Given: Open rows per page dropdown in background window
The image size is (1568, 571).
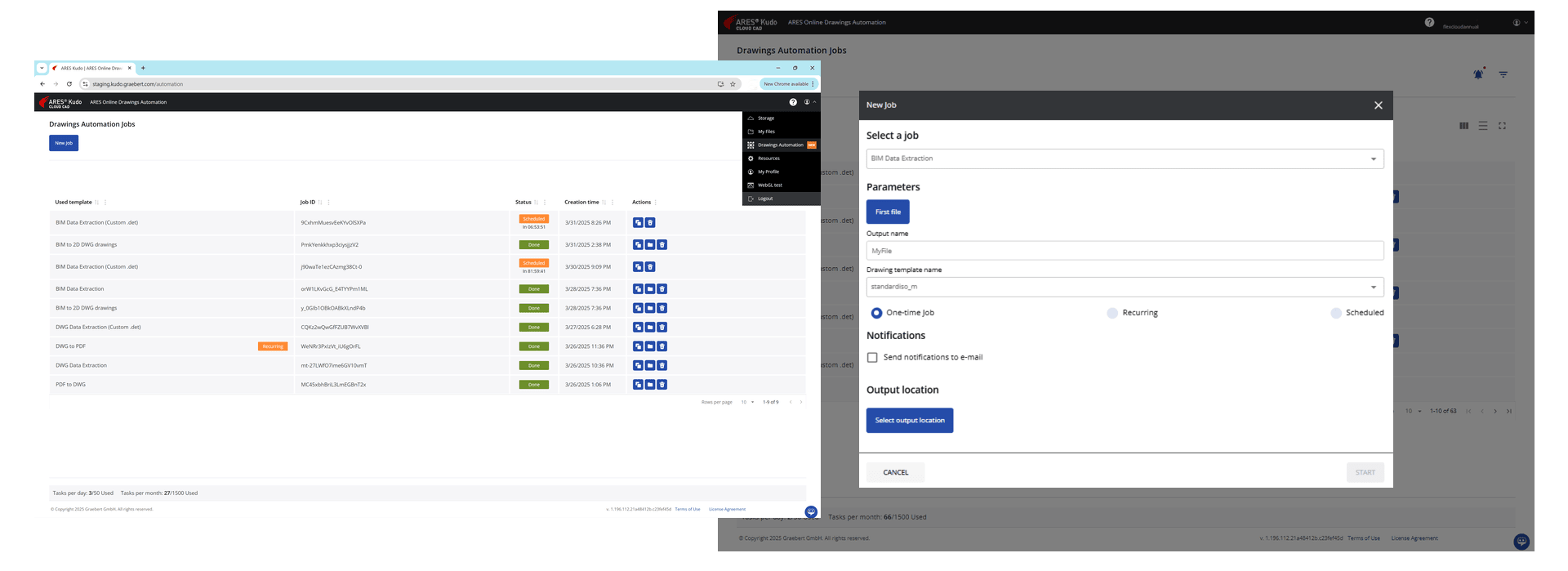Looking at the screenshot, I should coord(1414,411).
